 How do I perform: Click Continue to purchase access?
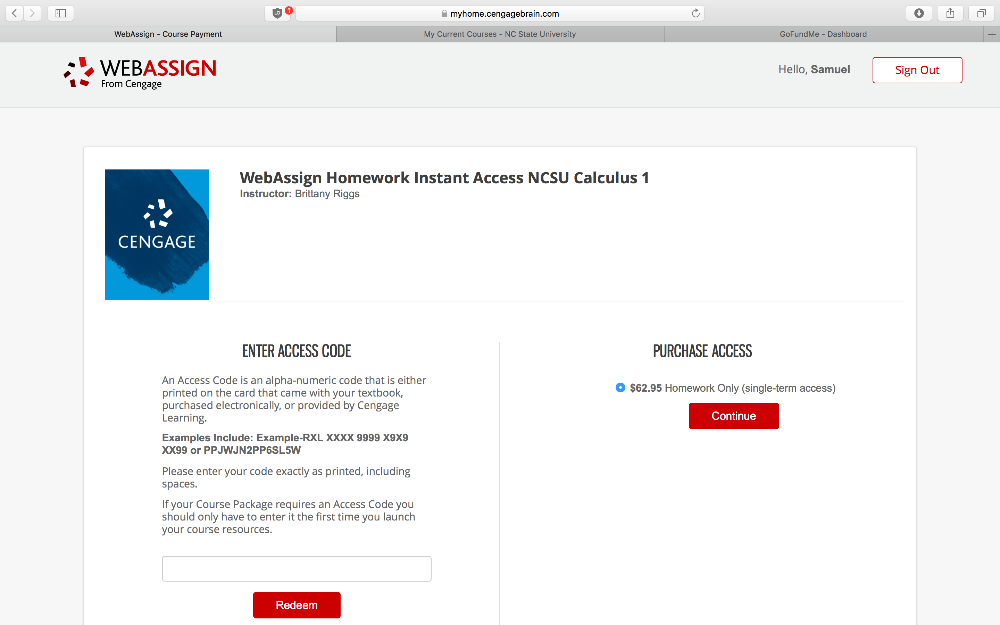733,416
